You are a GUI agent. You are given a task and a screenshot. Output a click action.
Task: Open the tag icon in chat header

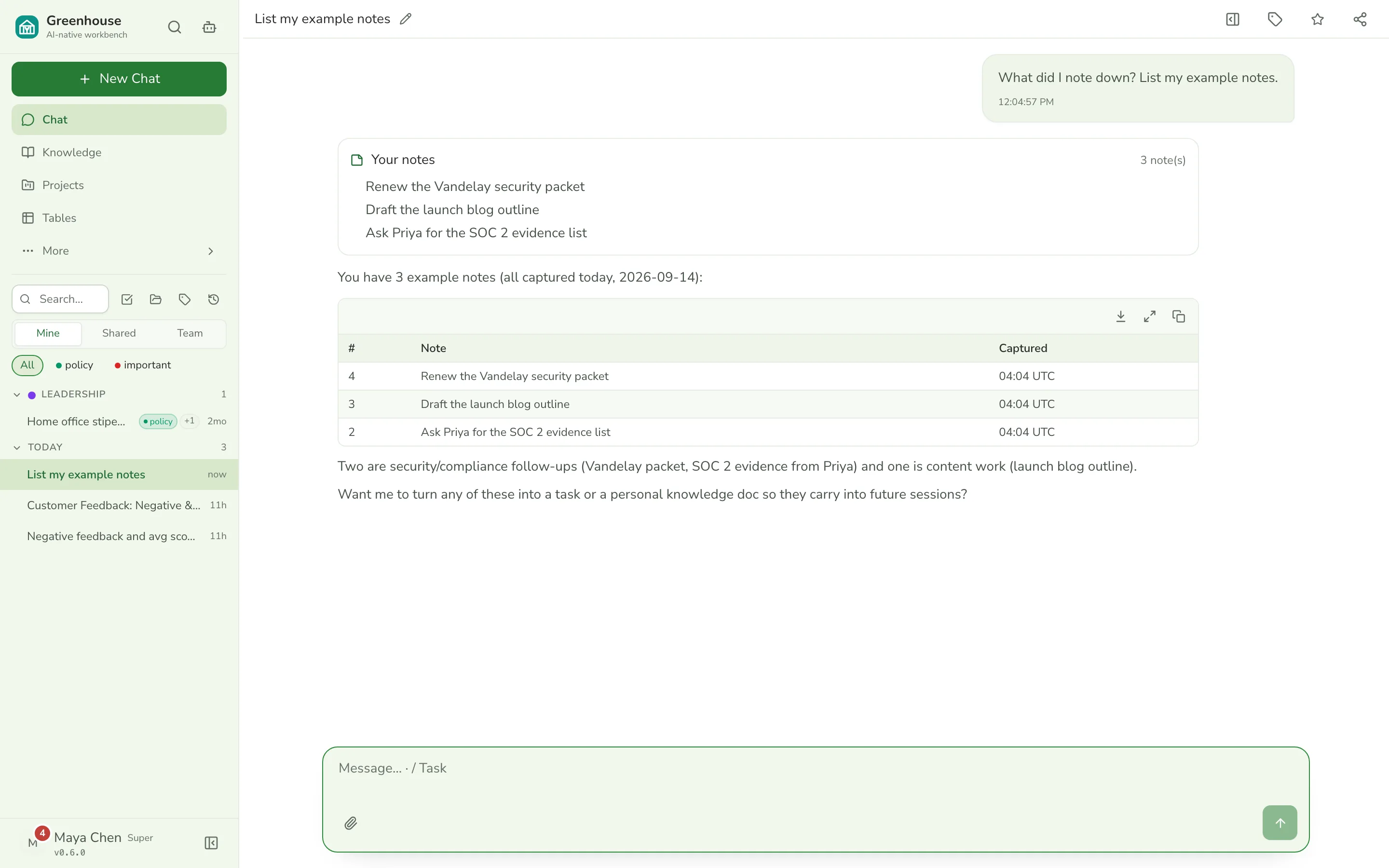(x=1275, y=19)
